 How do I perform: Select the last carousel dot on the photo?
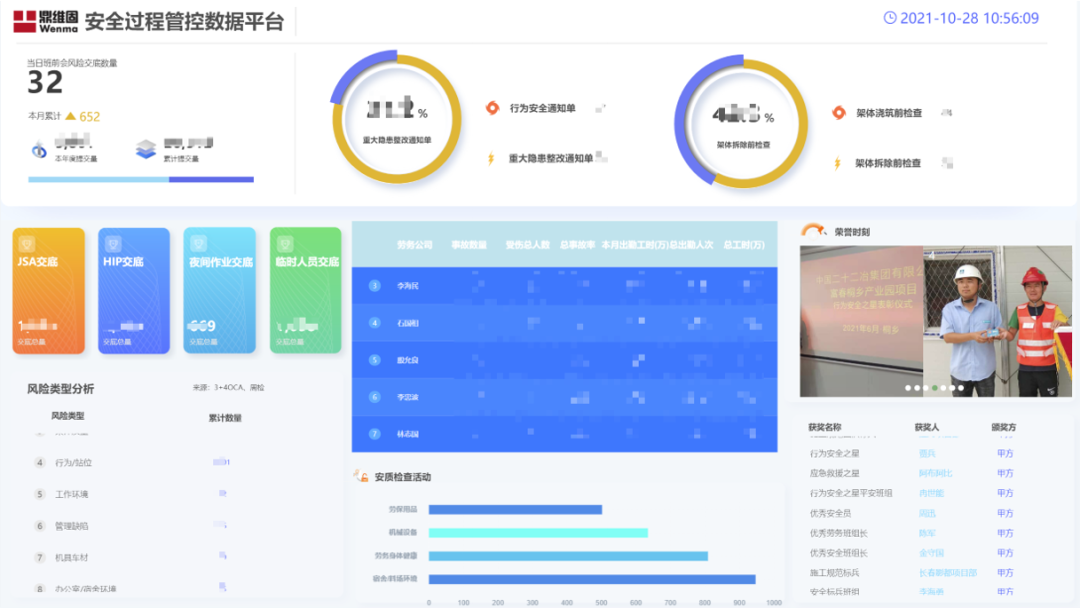pos(961,388)
